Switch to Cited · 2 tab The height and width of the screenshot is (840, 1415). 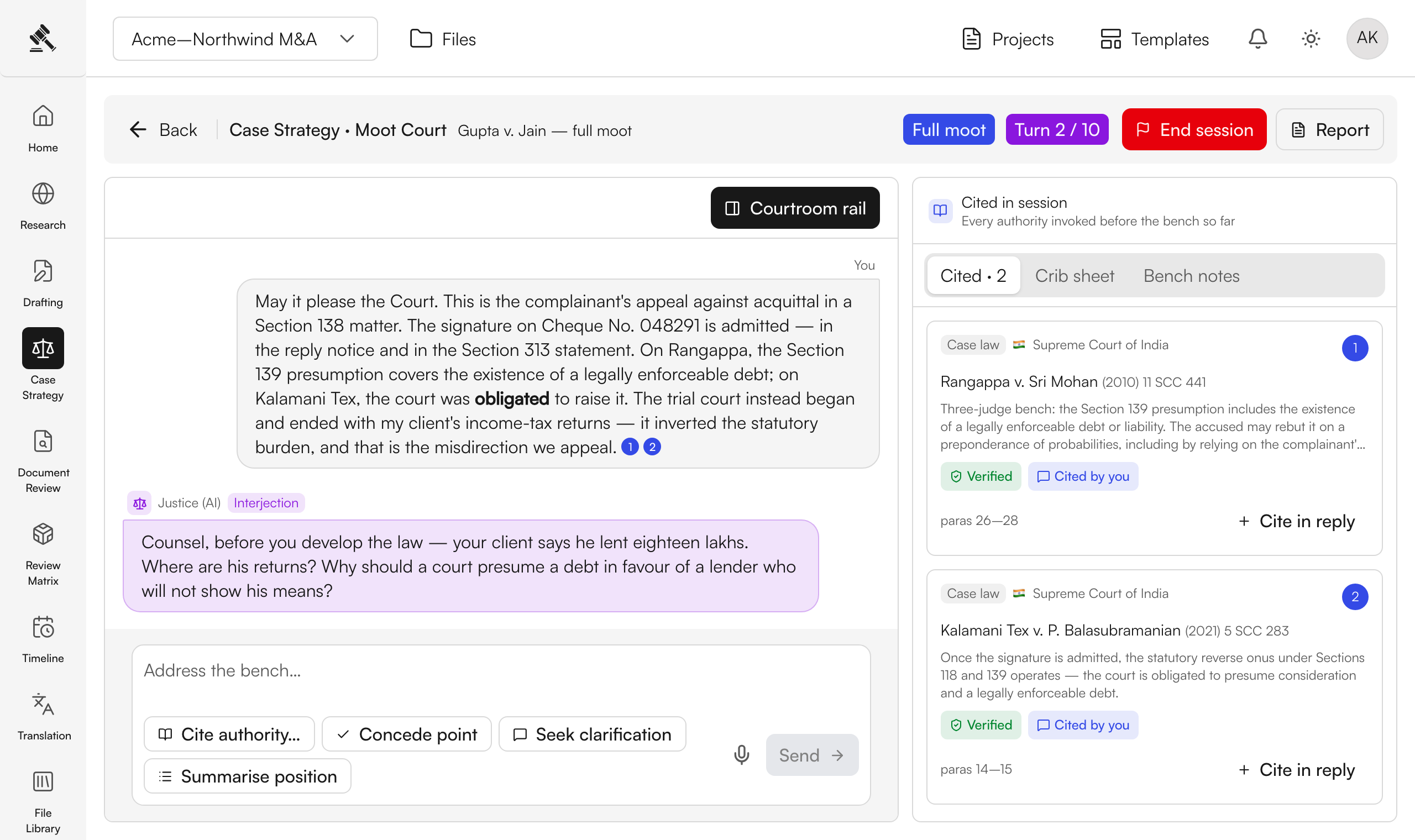pyautogui.click(x=973, y=276)
